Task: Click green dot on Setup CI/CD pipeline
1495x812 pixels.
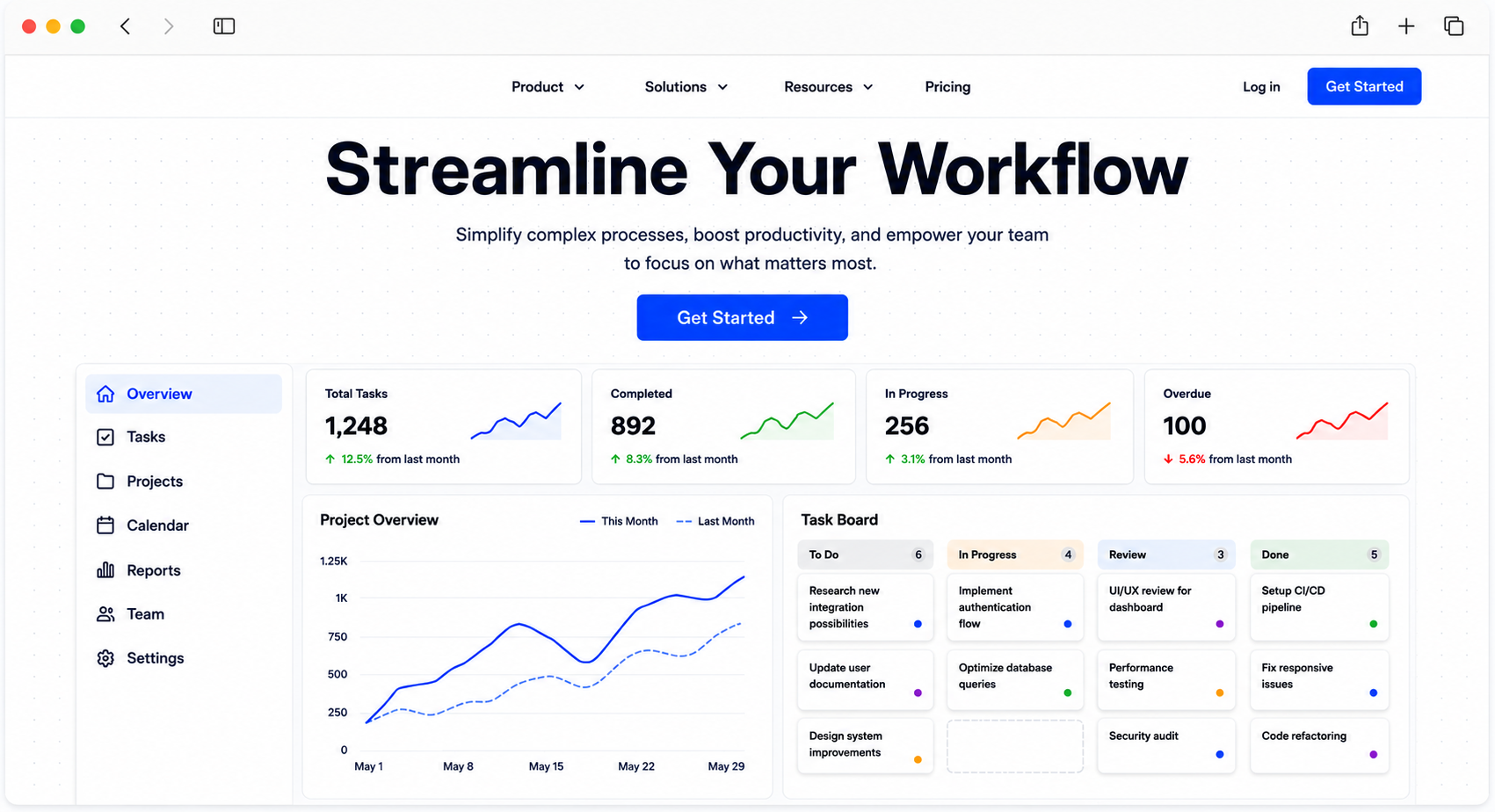Action: click(1373, 624)
